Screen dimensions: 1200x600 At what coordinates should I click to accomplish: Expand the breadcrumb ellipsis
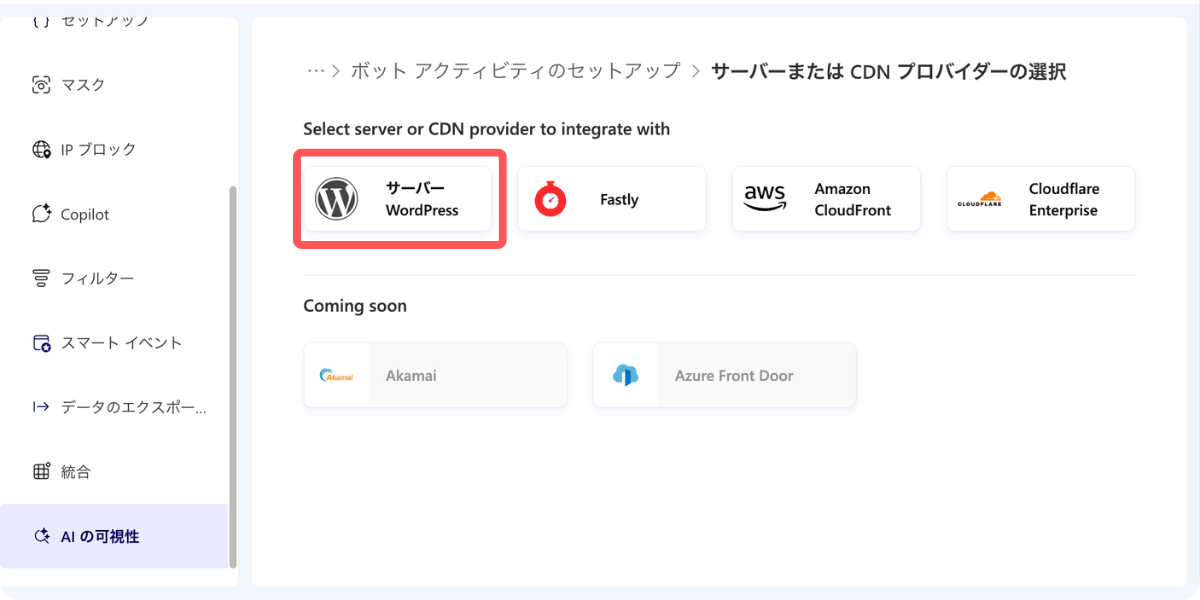pos(316,71)
